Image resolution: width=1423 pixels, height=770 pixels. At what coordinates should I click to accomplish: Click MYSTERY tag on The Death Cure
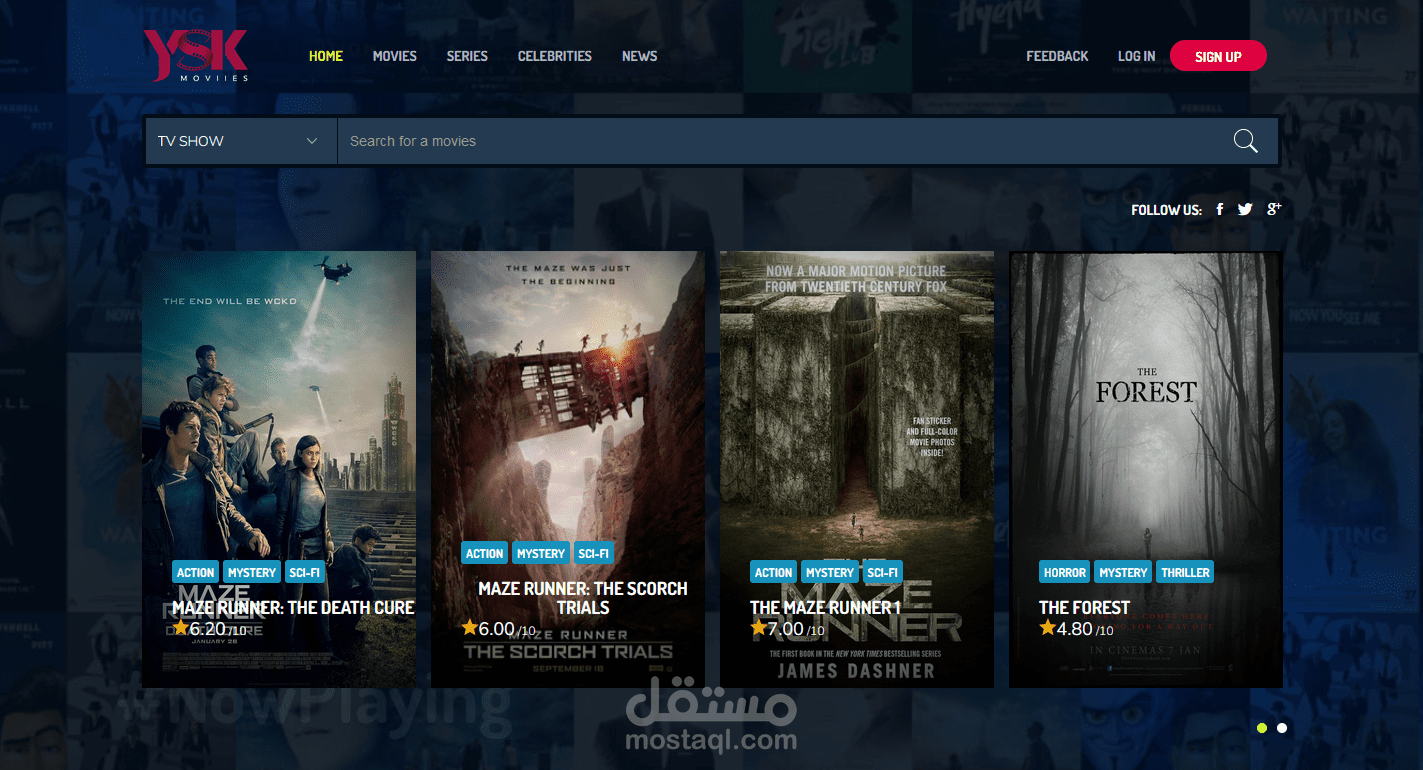(x=252, y=573)
